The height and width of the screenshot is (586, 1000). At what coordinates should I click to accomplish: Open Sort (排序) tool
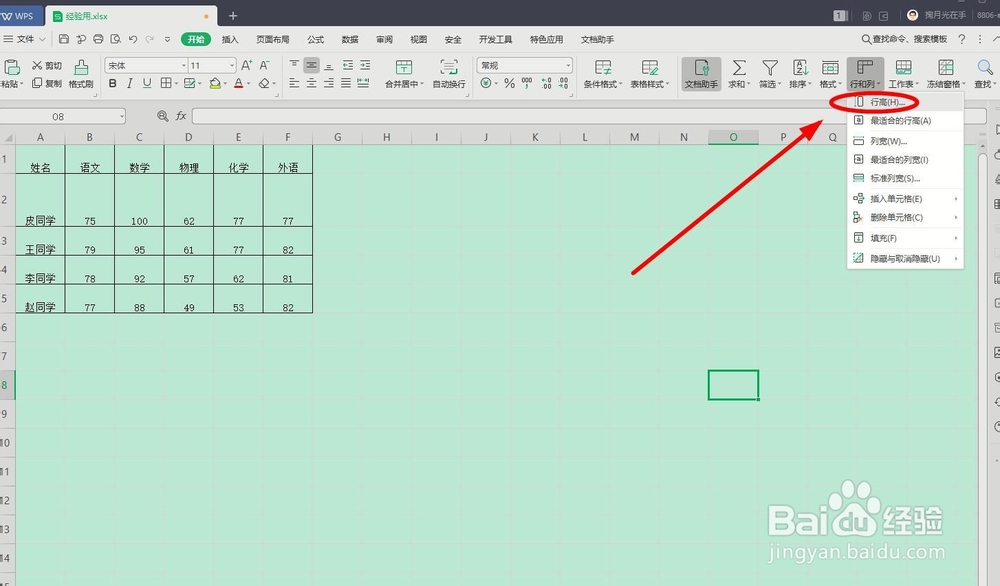click(x=800, y=74)
